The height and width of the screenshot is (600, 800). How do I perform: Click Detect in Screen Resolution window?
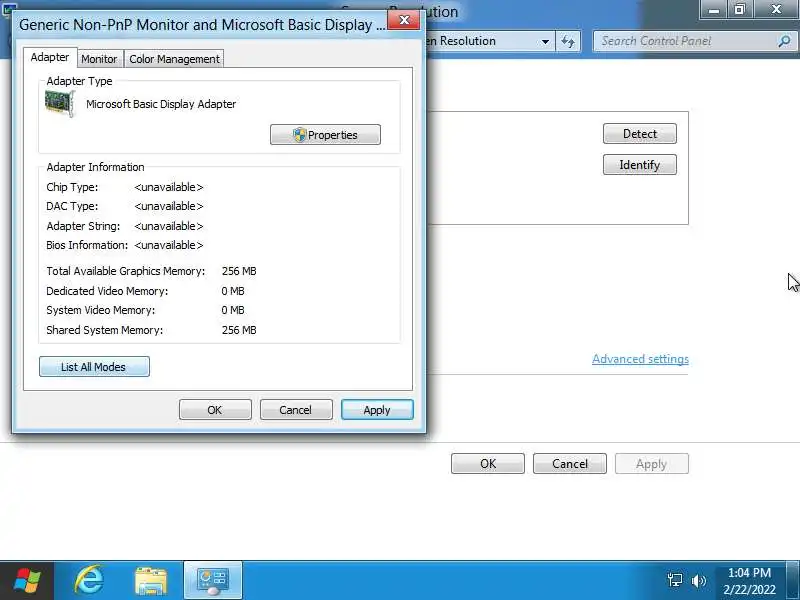coord(640,134)
